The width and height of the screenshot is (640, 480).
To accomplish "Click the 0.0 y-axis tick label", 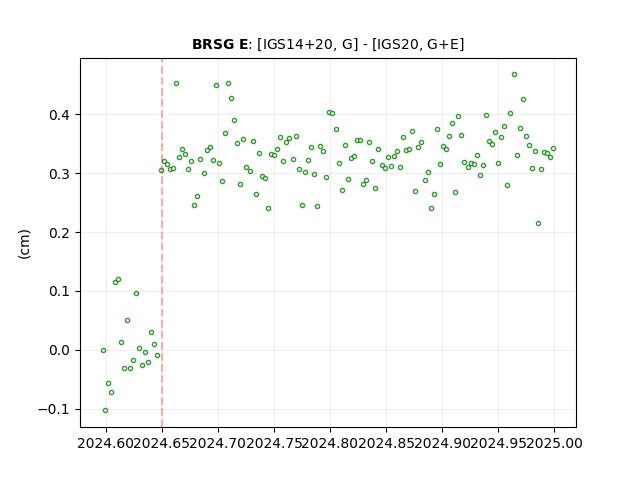I will [60, 351].
